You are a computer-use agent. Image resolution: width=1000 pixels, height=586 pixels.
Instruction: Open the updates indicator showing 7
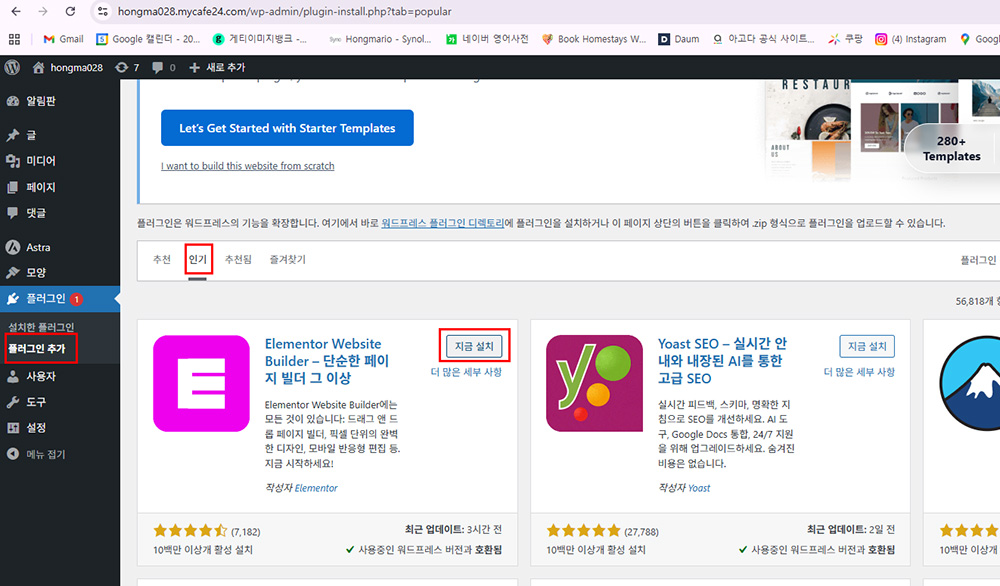pos(127,67)
